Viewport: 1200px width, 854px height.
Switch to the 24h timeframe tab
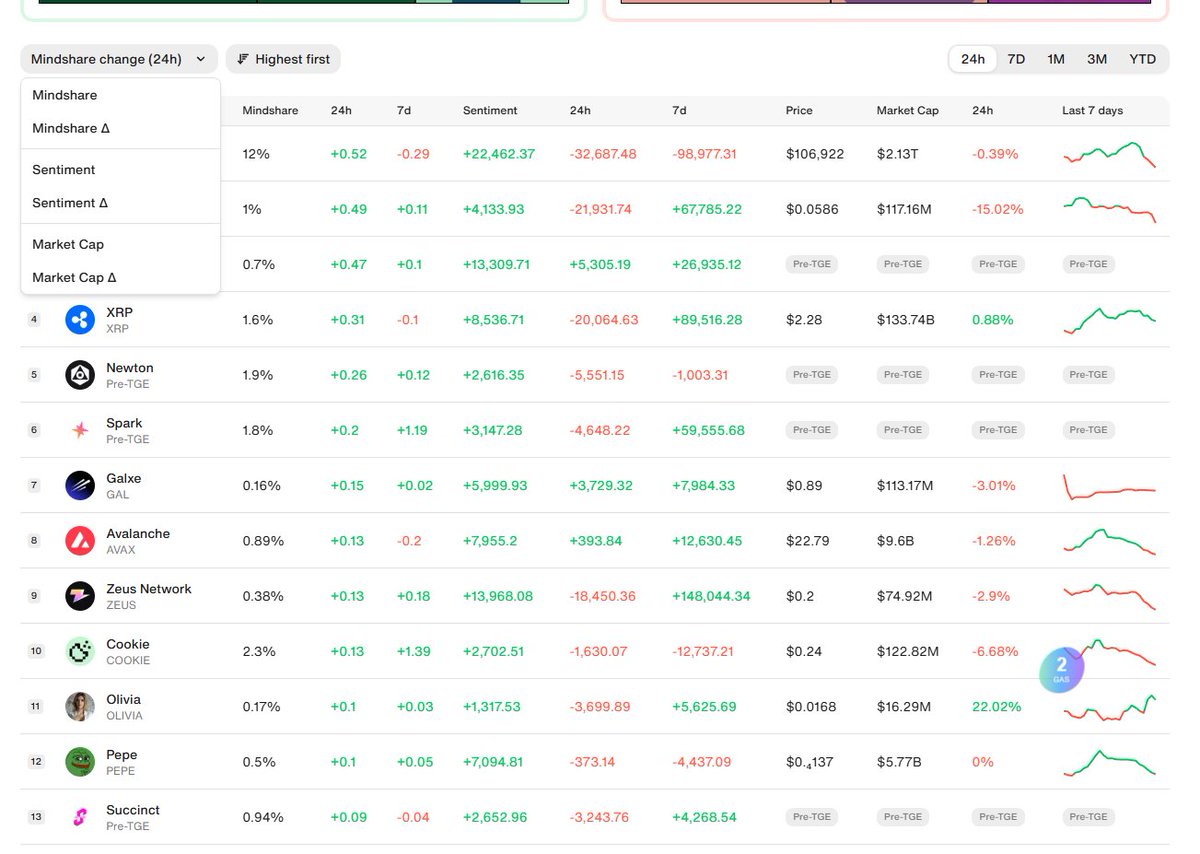[973, 59]
